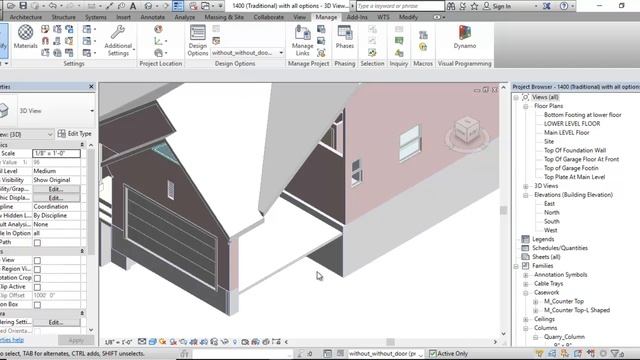Click the Location globe icon in Project Location
This screenshot has width=640, height=360.
(158, 29)
